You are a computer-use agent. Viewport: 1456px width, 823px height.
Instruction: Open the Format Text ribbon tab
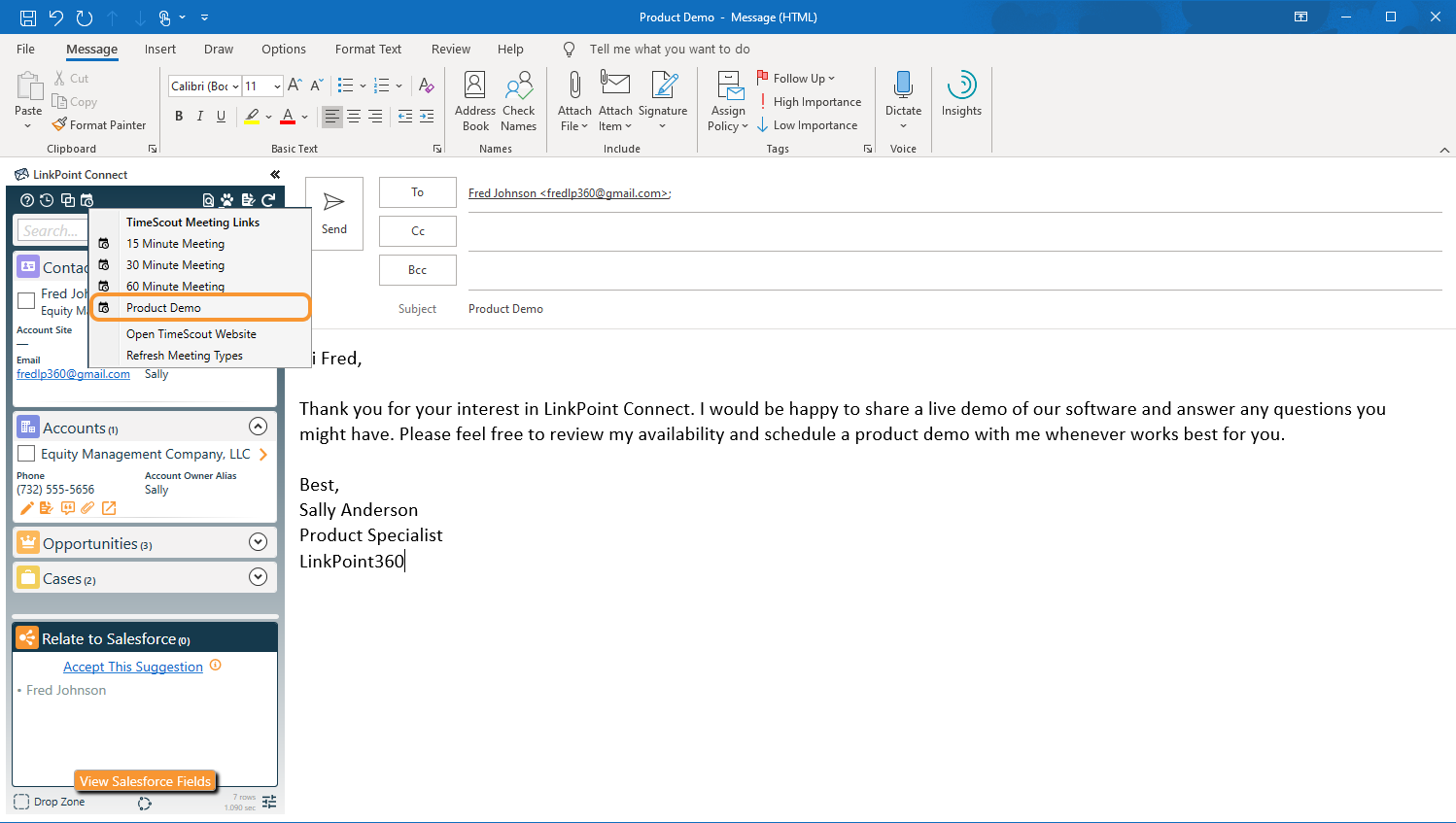click(x=368, y=50)
